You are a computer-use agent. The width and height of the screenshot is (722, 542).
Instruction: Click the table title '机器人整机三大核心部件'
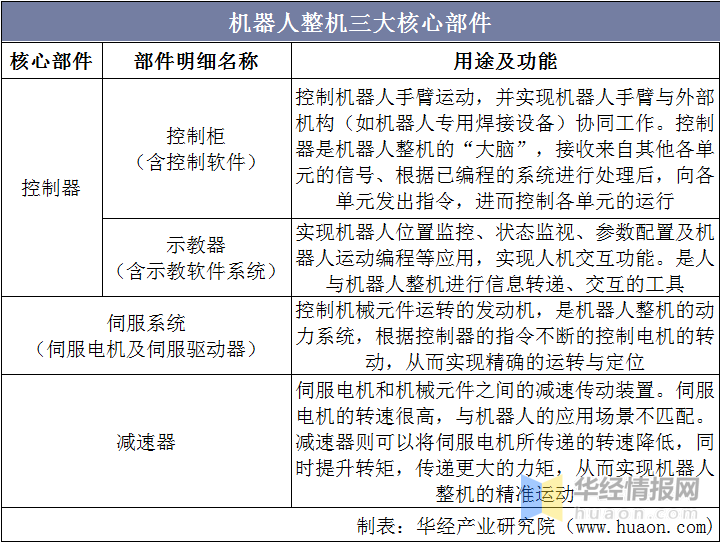[360, 23]
